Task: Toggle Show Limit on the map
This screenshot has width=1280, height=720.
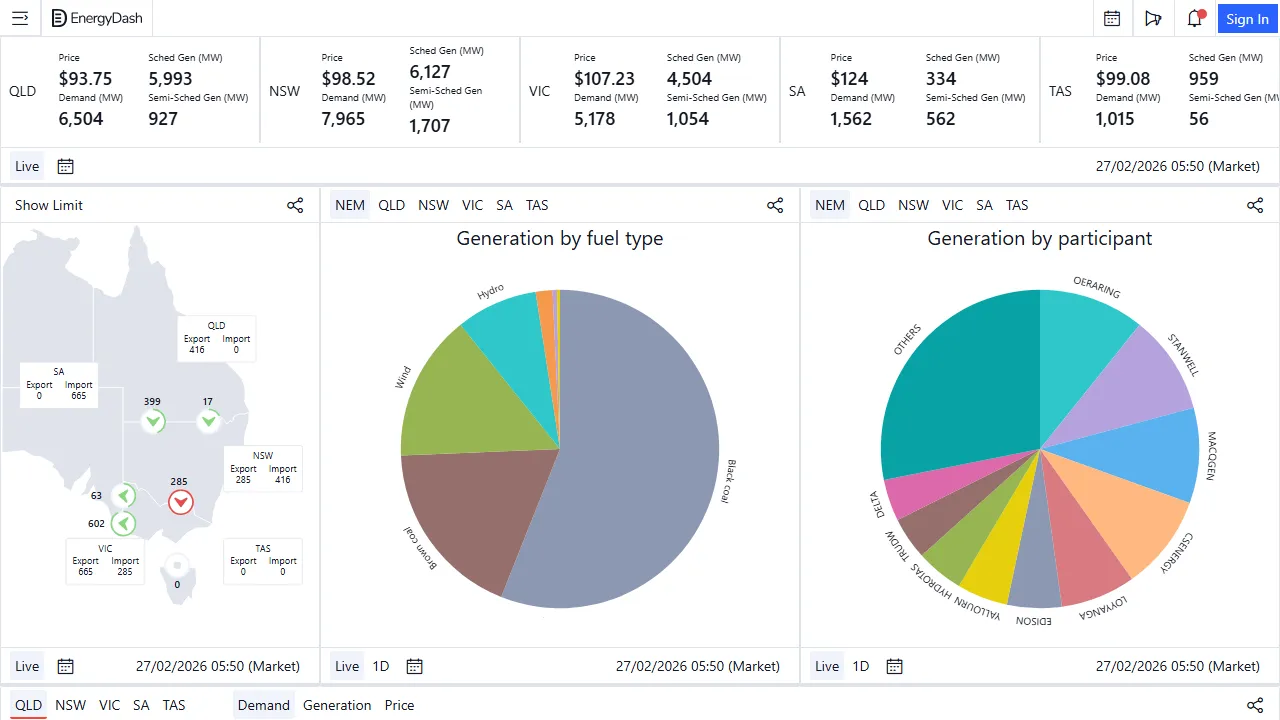Action: (49, 205)
